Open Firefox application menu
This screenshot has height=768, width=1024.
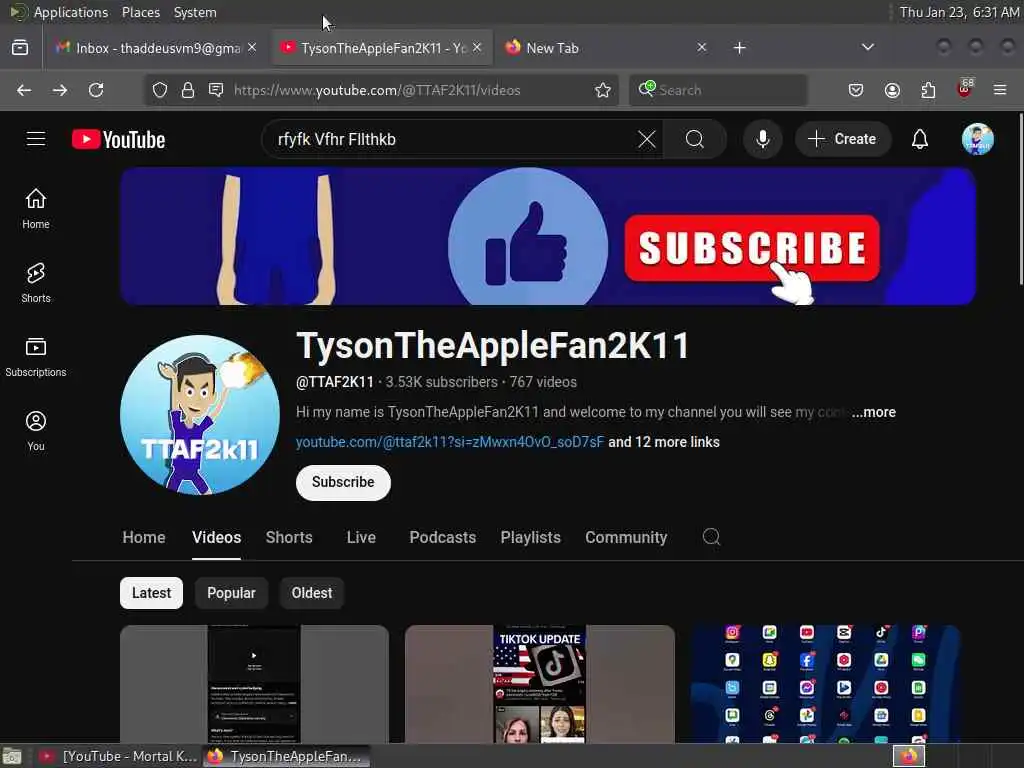tap(1000, 90)
